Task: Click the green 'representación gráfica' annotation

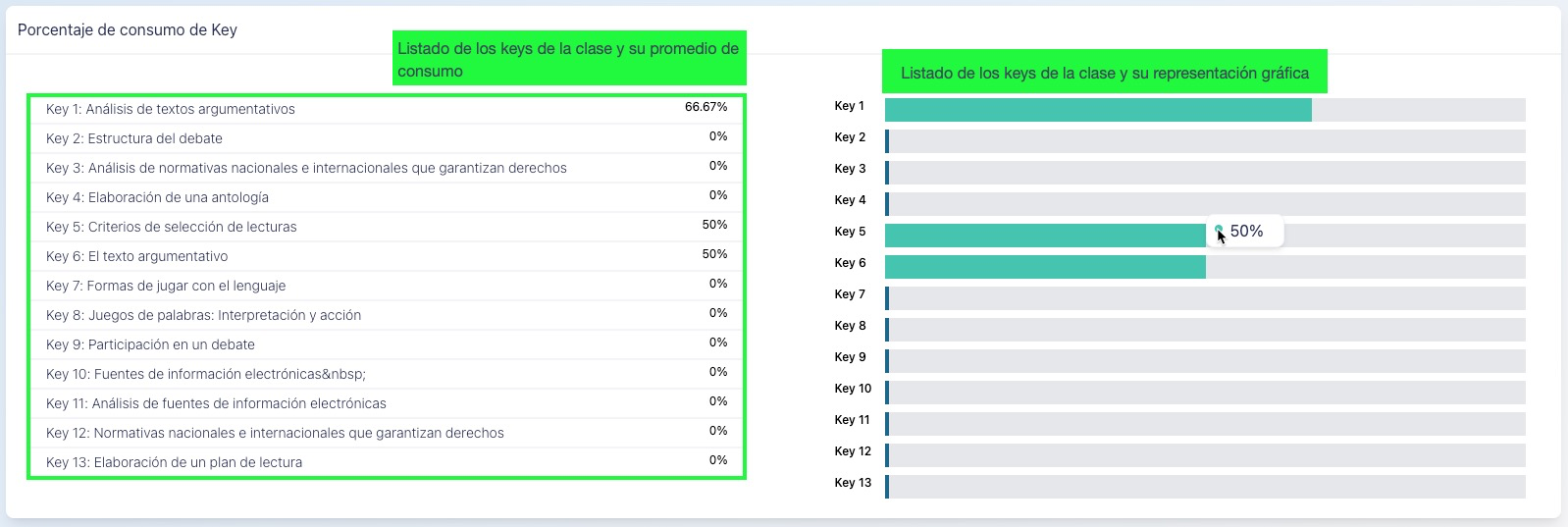Action: coord(1104,73)
